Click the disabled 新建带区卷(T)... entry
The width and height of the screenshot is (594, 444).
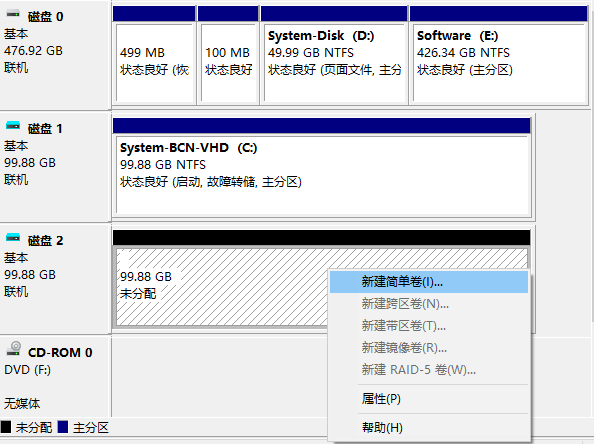point(429,325)
